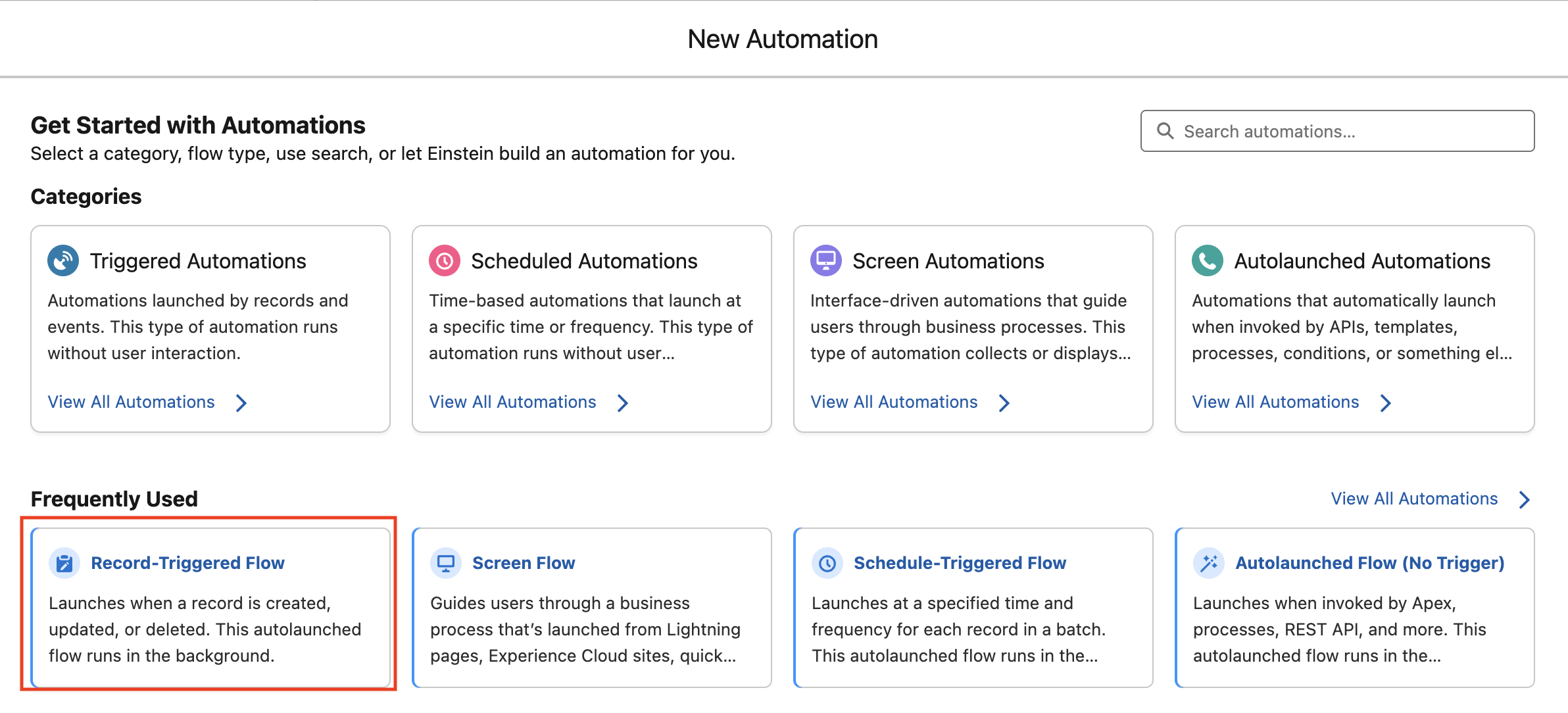Expand chevron under Screen Automations card
This screenshot has height=713, width=1568.
click(1004, 403)
